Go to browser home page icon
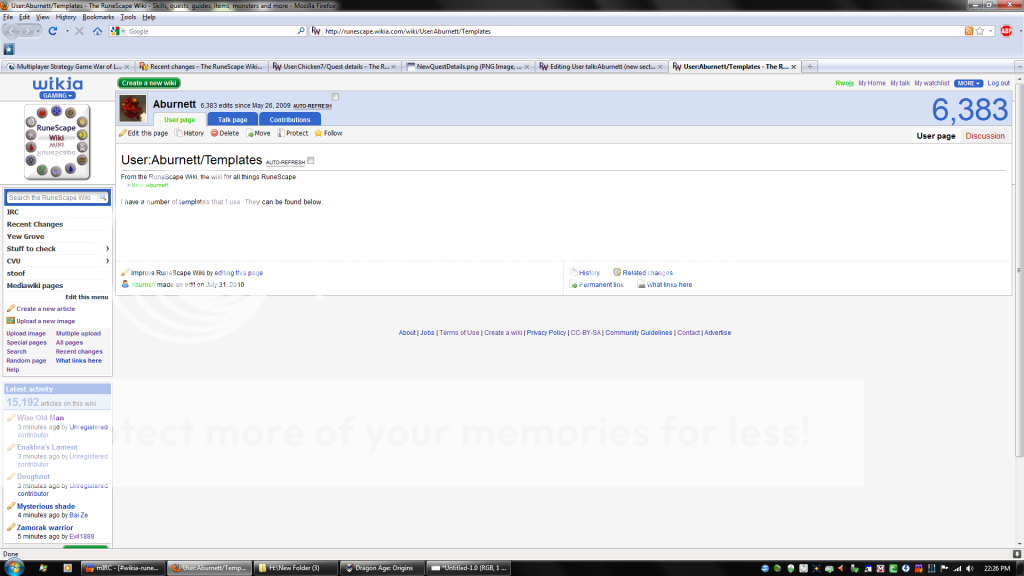 coord(97,31)
